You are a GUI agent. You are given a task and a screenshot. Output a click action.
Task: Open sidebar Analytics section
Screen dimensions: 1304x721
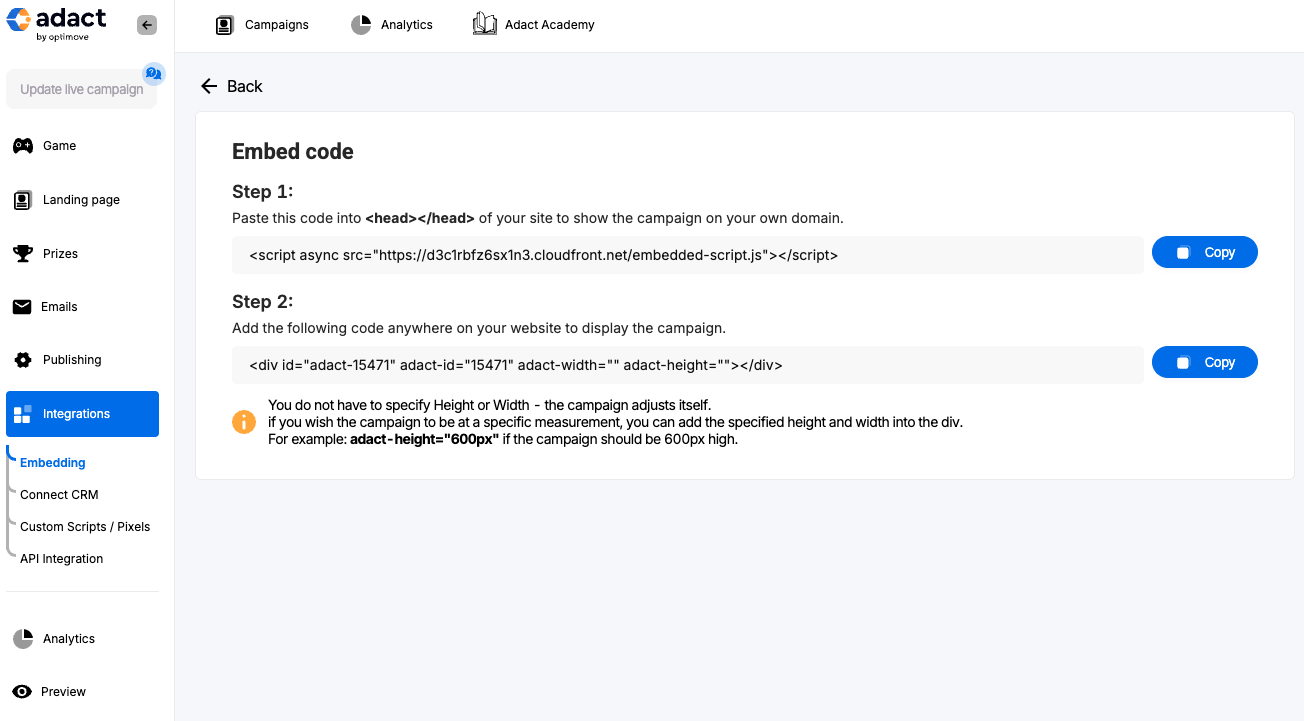click(x=82, y=639)
